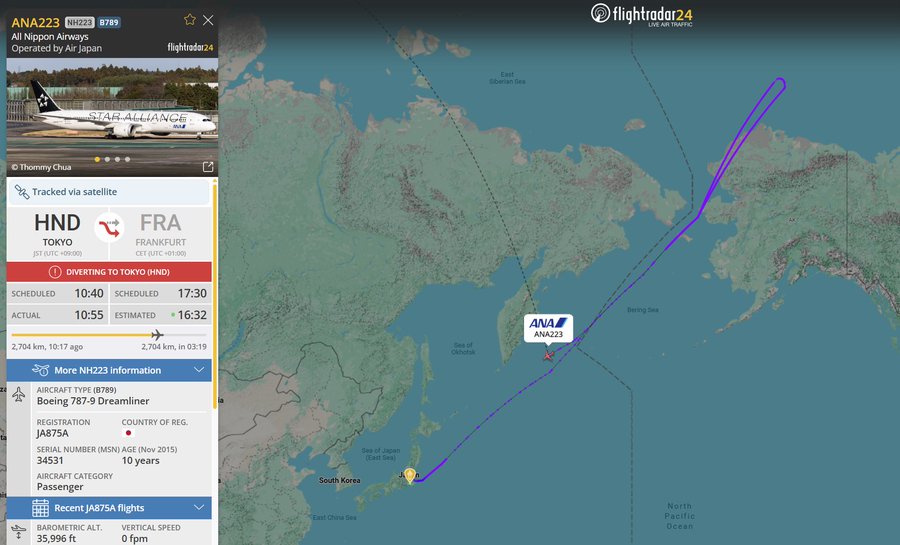This screenshot has width=900, height=545.
Task: Select the first photo carousel dot
Action: point(97,159)
